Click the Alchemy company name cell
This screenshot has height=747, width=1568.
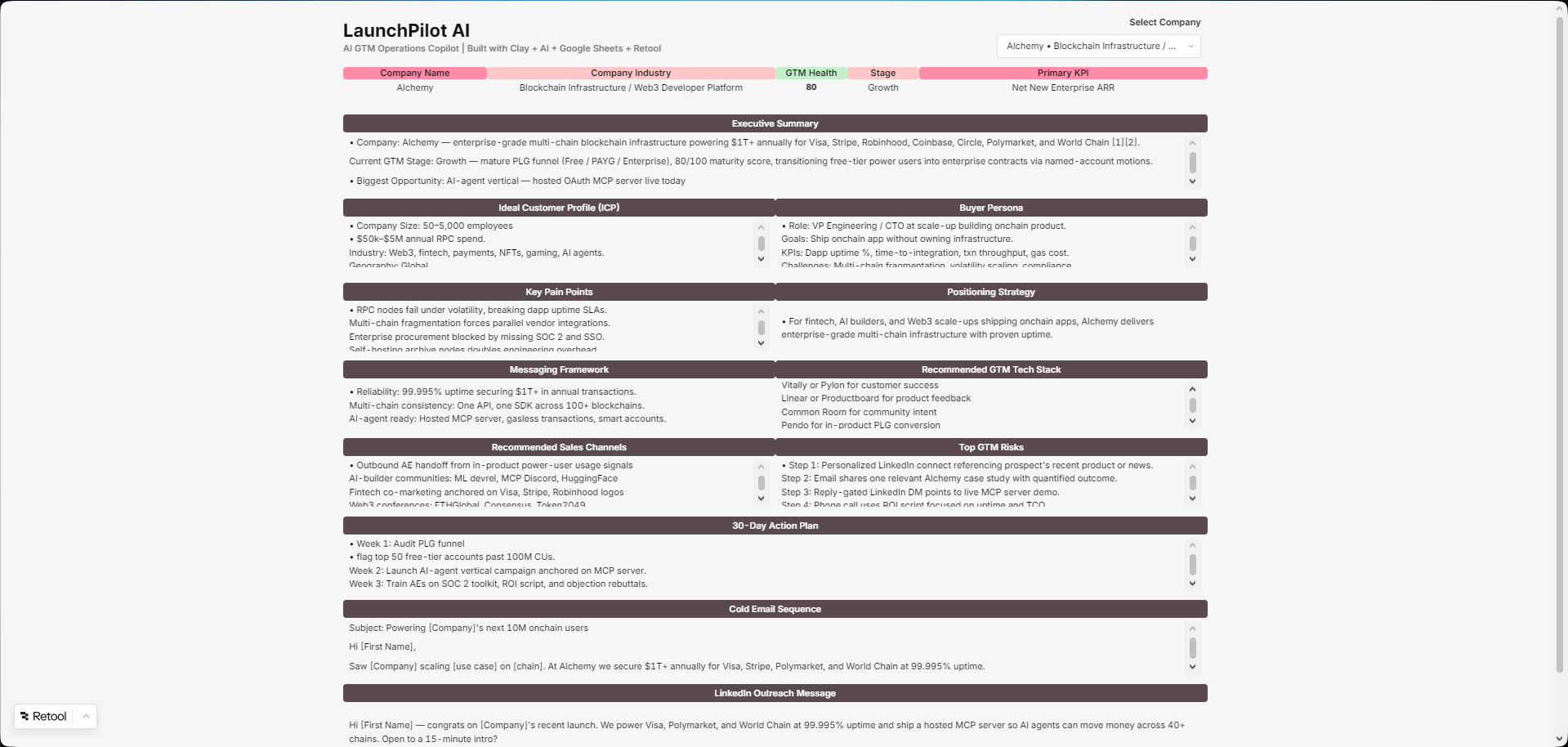(415, 87)
